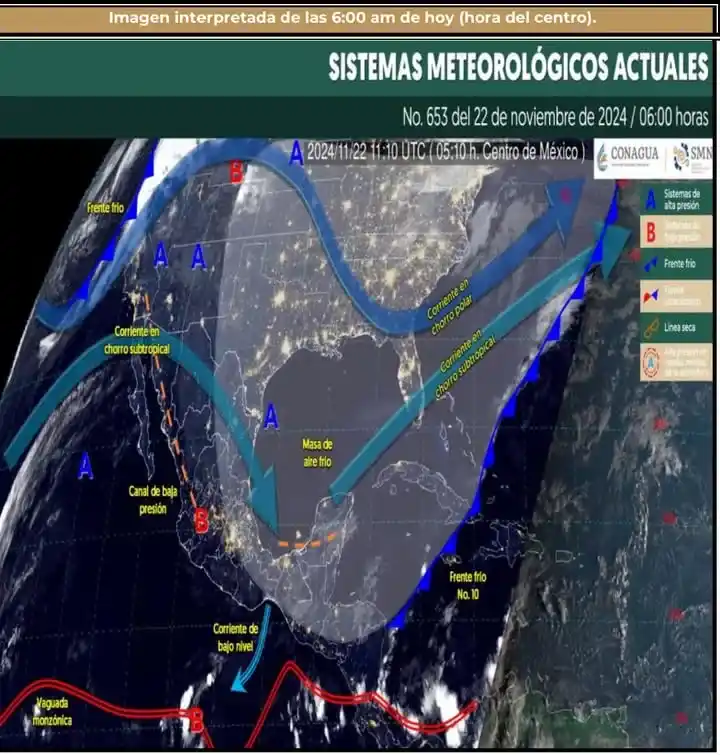
Task: Click the red B beside Canal de baja presión
Action: click(x=201, y=521)
